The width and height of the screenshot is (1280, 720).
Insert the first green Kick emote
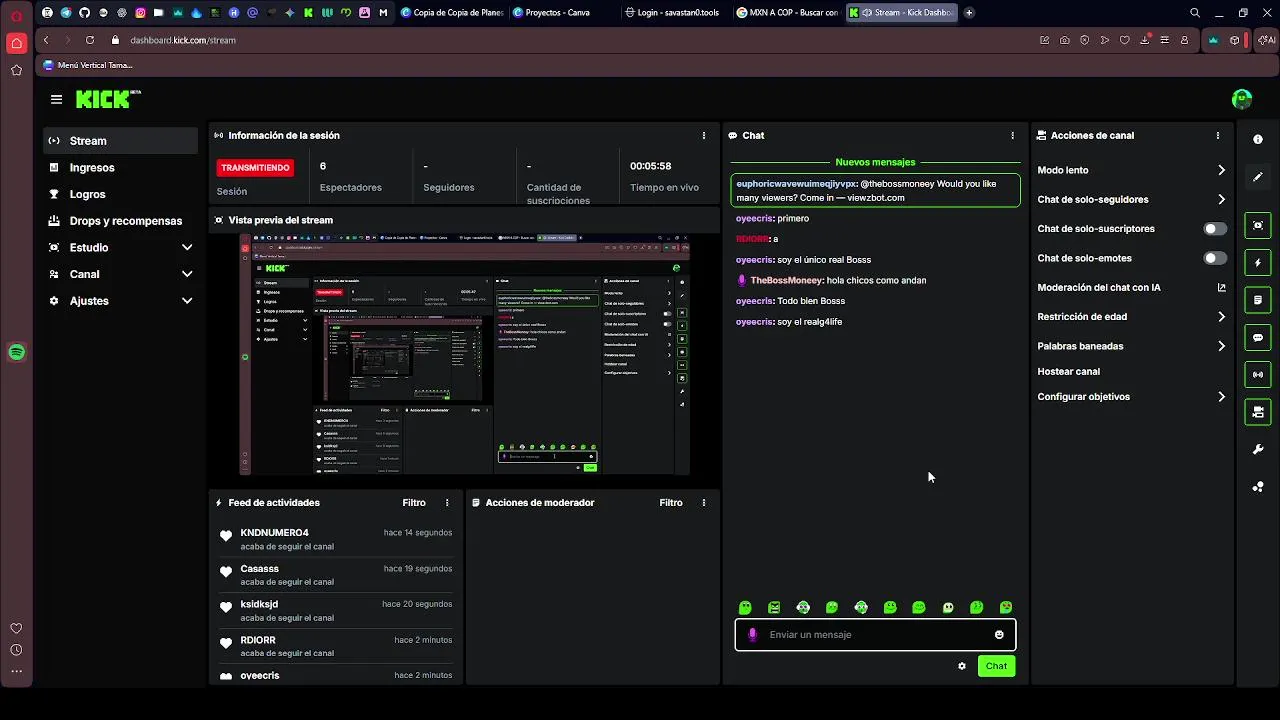[x=745, y=607]
